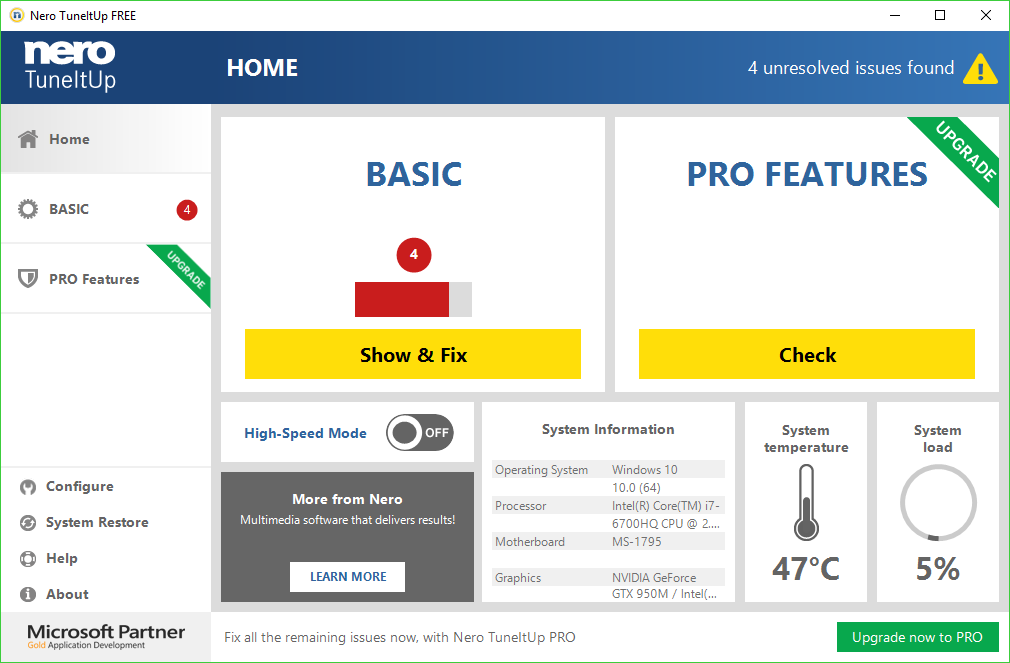Click the Nero app icon in title bar

[17, 15]
